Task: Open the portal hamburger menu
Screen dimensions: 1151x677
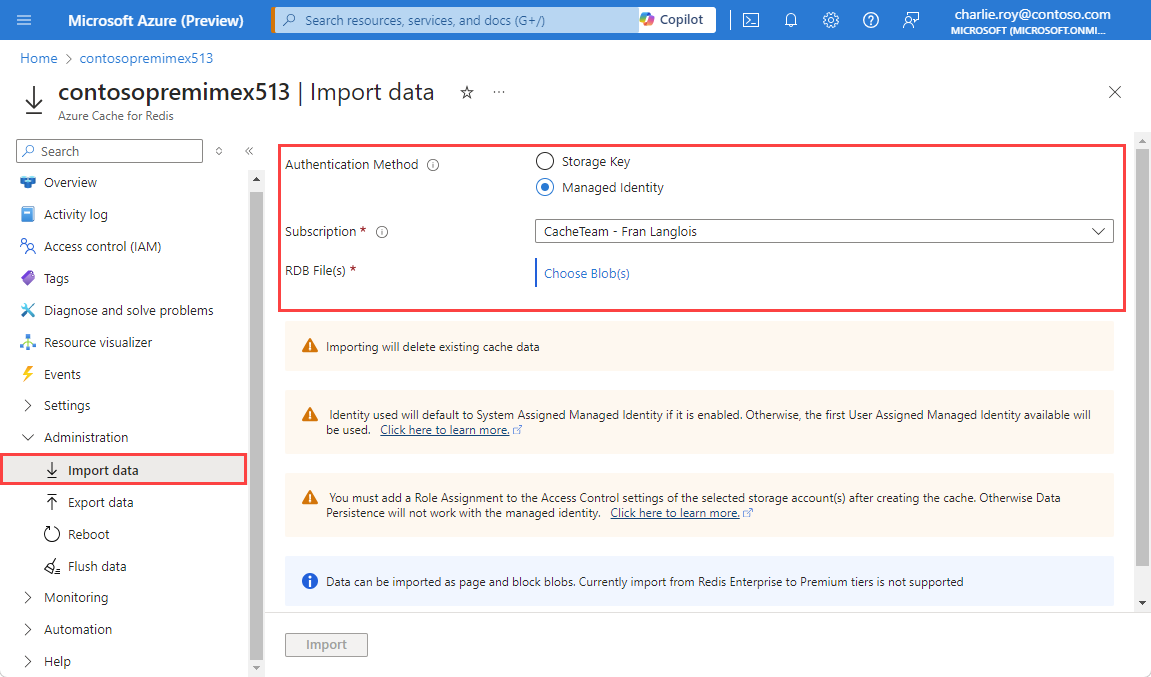Action: tap(24, 20)
